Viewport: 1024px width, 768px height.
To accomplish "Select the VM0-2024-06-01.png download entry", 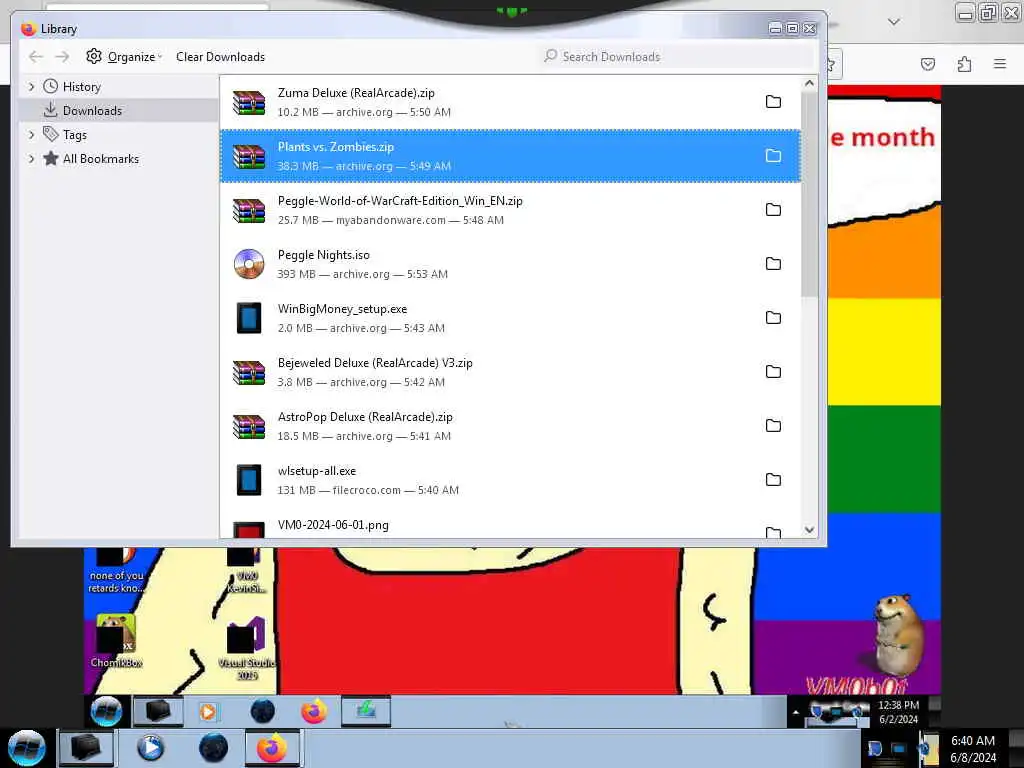I will tap(510, 524).
